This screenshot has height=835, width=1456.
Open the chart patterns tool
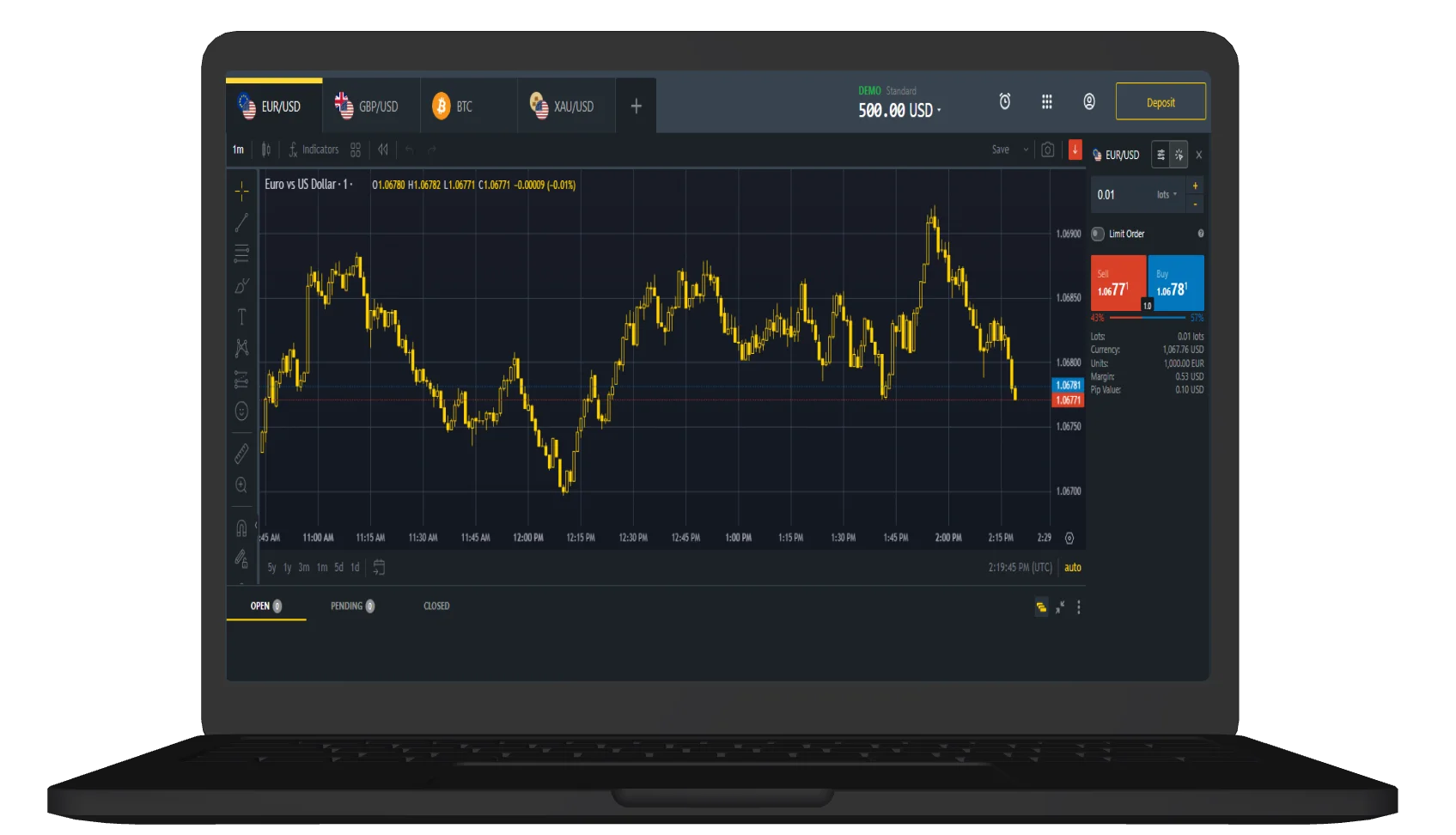point(241,348)
